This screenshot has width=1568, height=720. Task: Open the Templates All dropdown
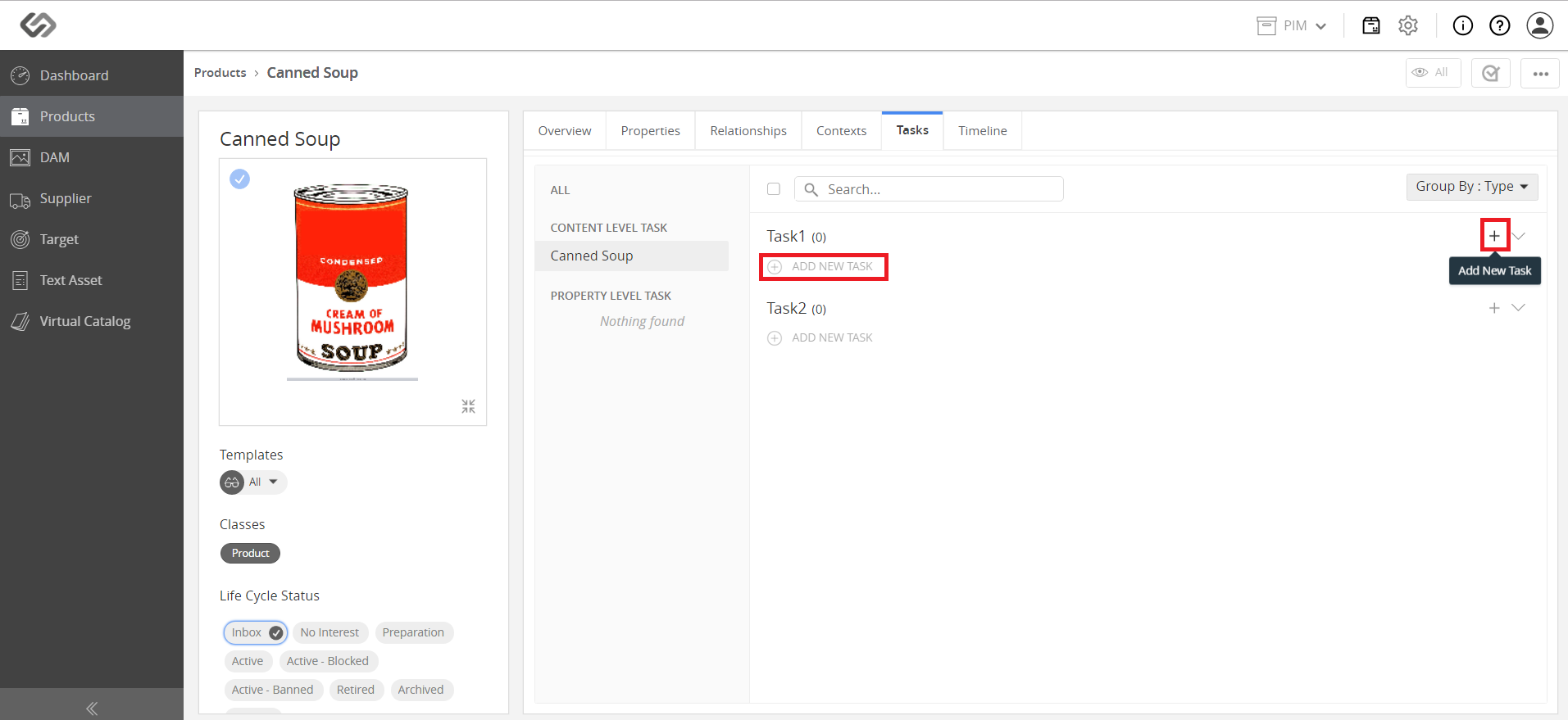pos(264,482)
